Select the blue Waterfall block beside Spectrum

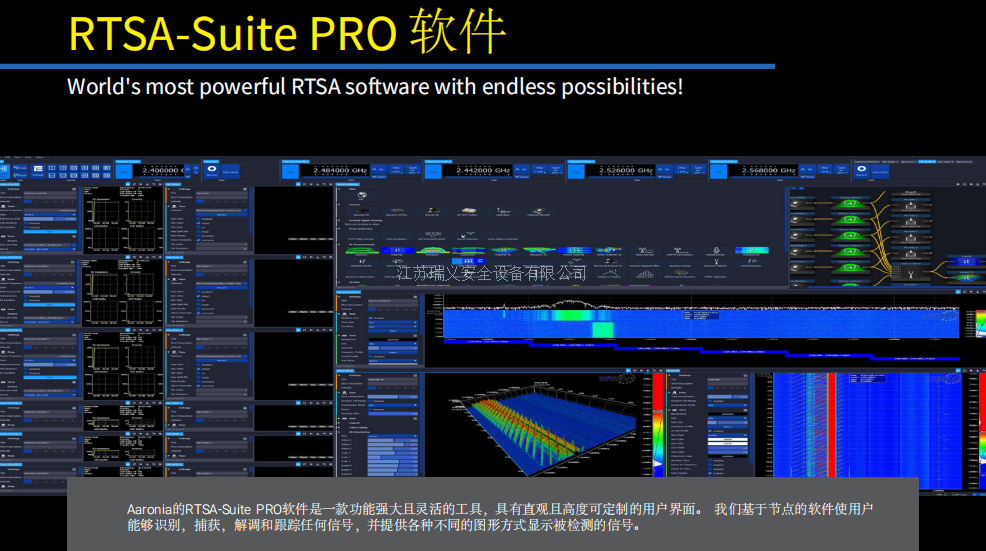click(397, 251)
